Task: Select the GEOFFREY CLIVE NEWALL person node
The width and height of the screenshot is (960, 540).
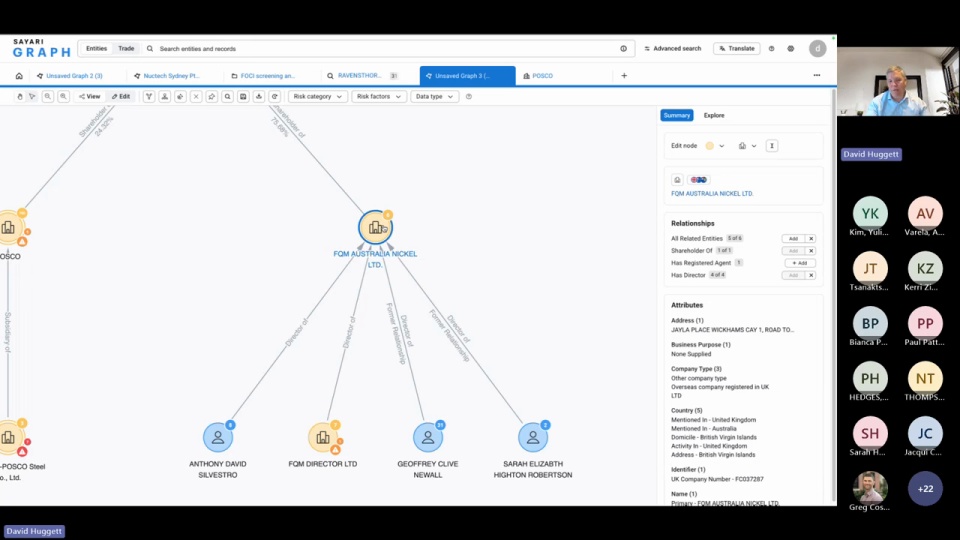Action: [428, 437]
